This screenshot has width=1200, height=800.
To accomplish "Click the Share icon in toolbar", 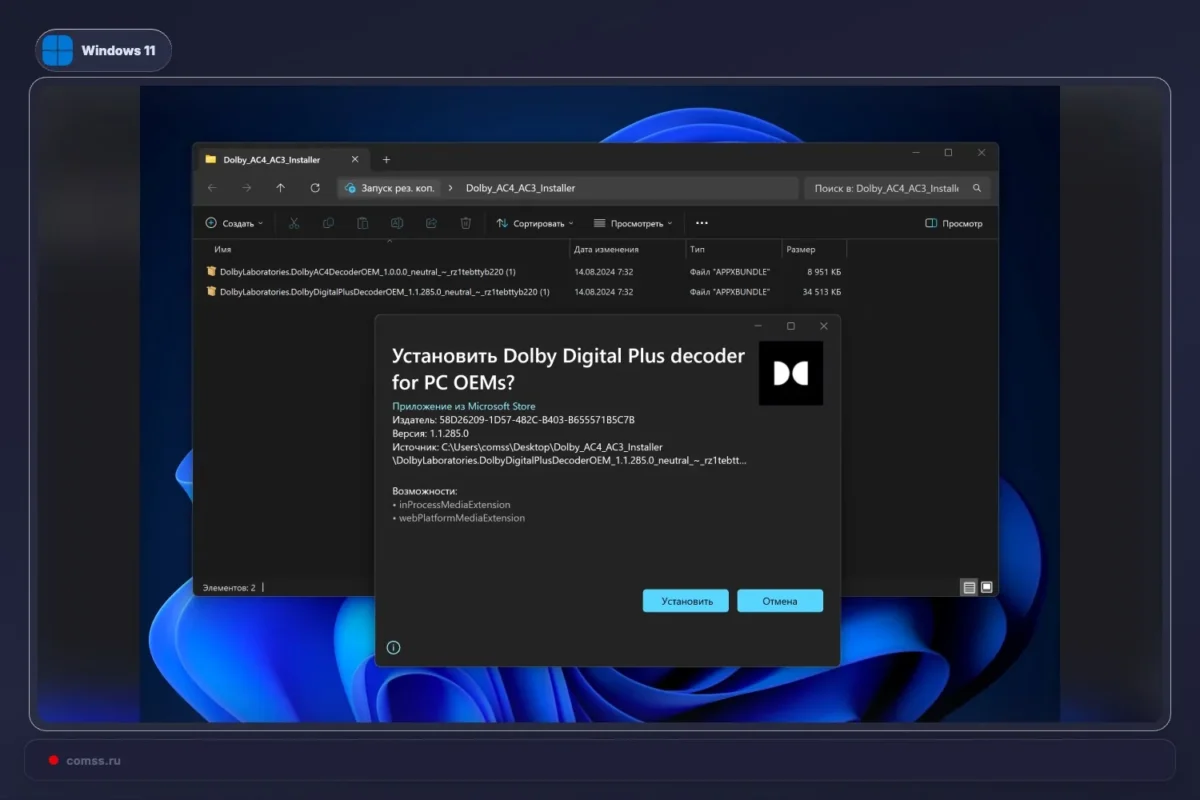I will tap(431, 224).
